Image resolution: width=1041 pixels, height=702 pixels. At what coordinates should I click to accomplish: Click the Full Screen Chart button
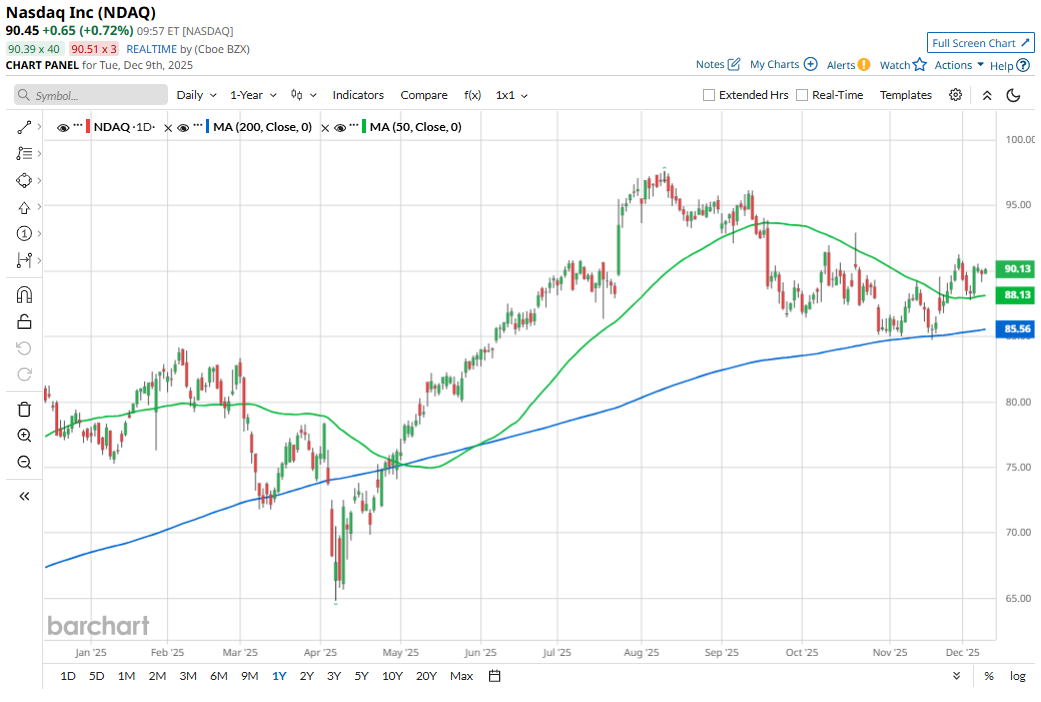tap(980, 43)
